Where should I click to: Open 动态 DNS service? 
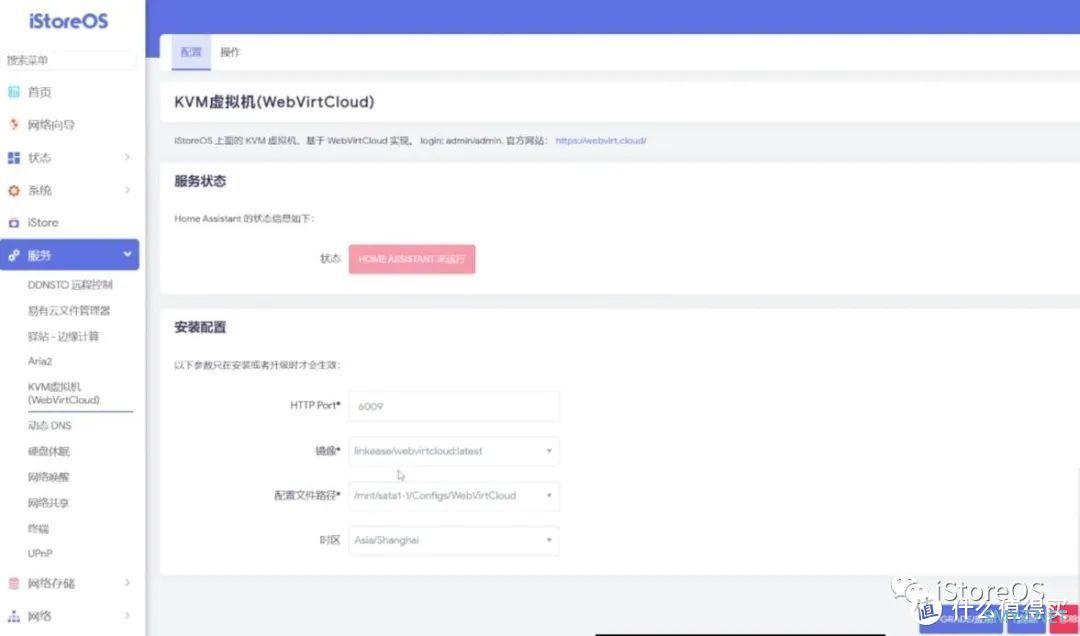click(x=50, y=426)
